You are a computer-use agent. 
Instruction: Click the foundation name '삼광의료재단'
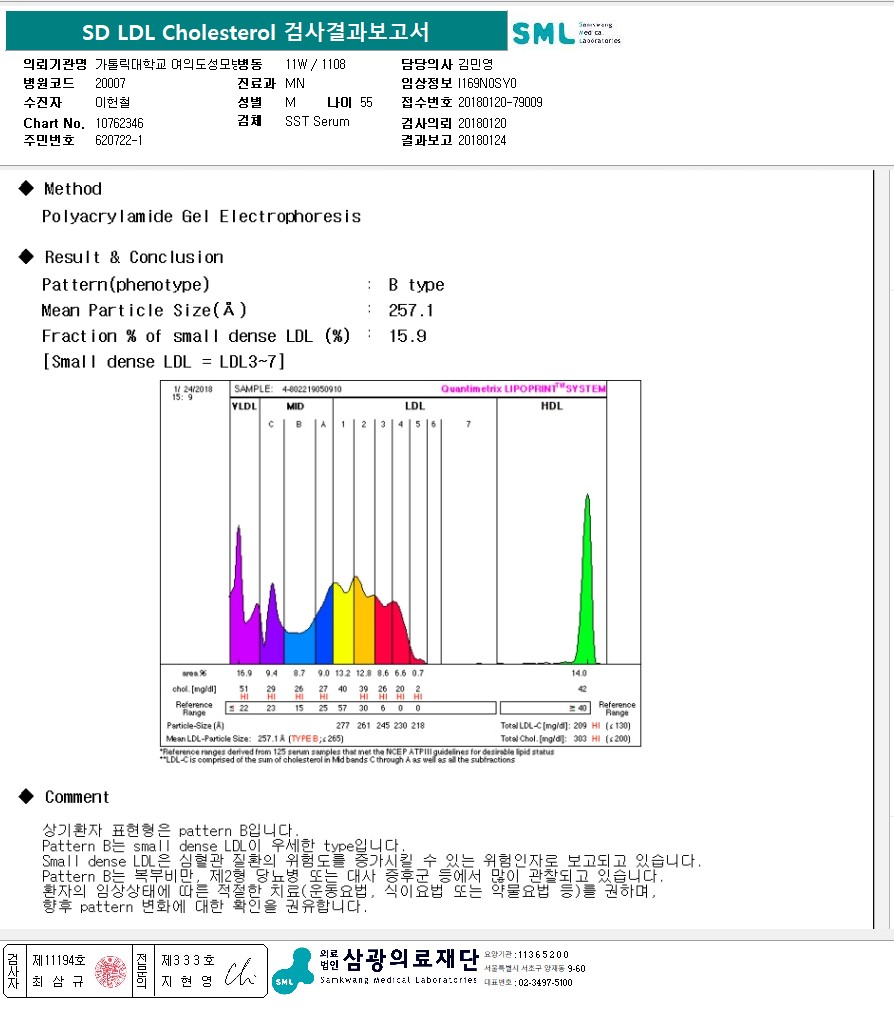pos(411,959)
